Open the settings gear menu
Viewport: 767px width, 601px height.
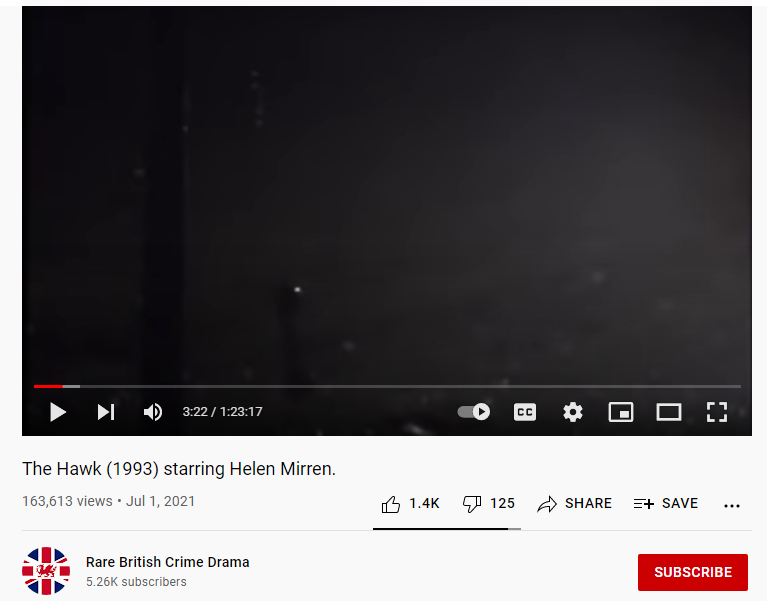tap(572, 412)
